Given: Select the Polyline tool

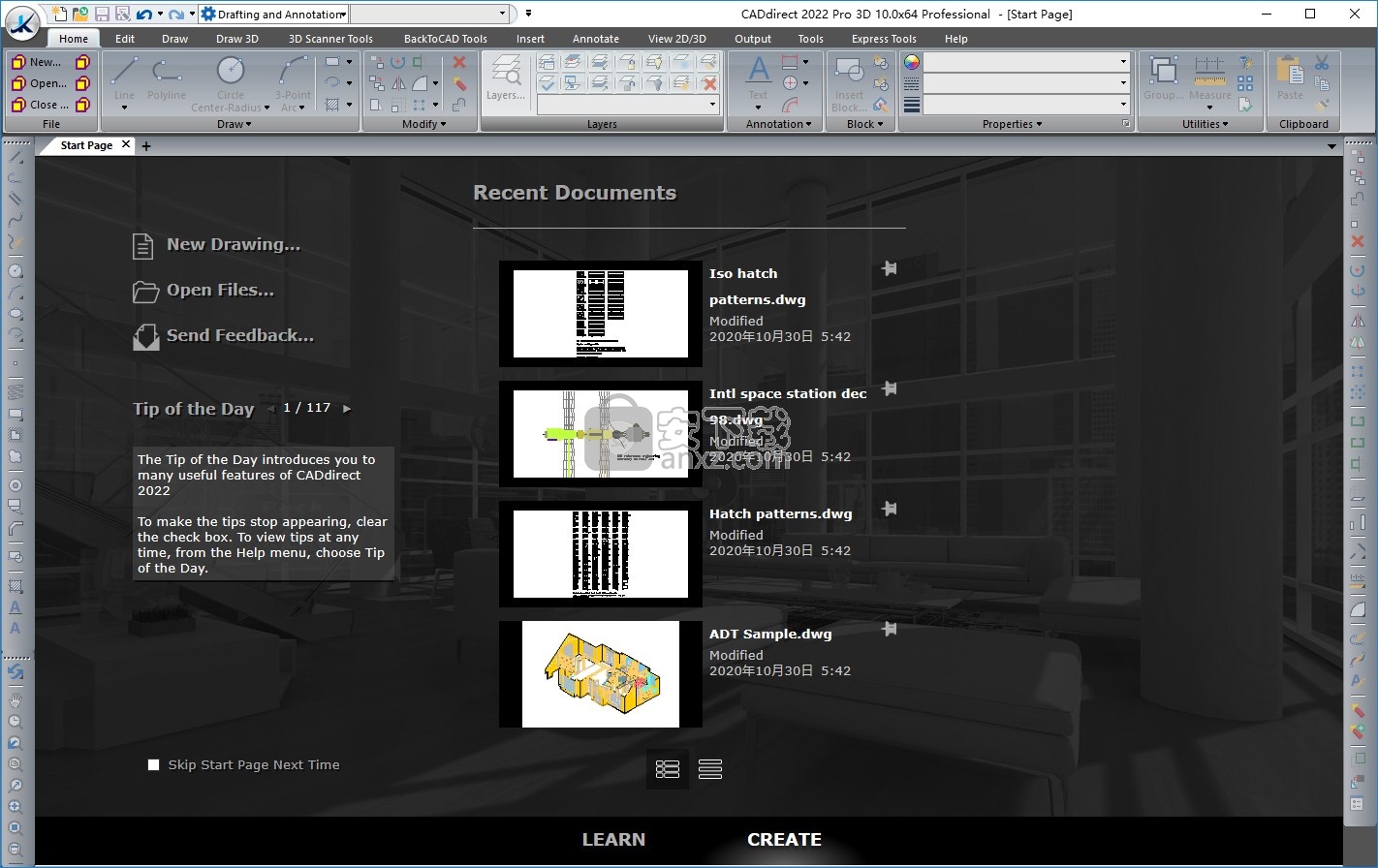Looking at the screenshot, I should (x=167, y=77).
